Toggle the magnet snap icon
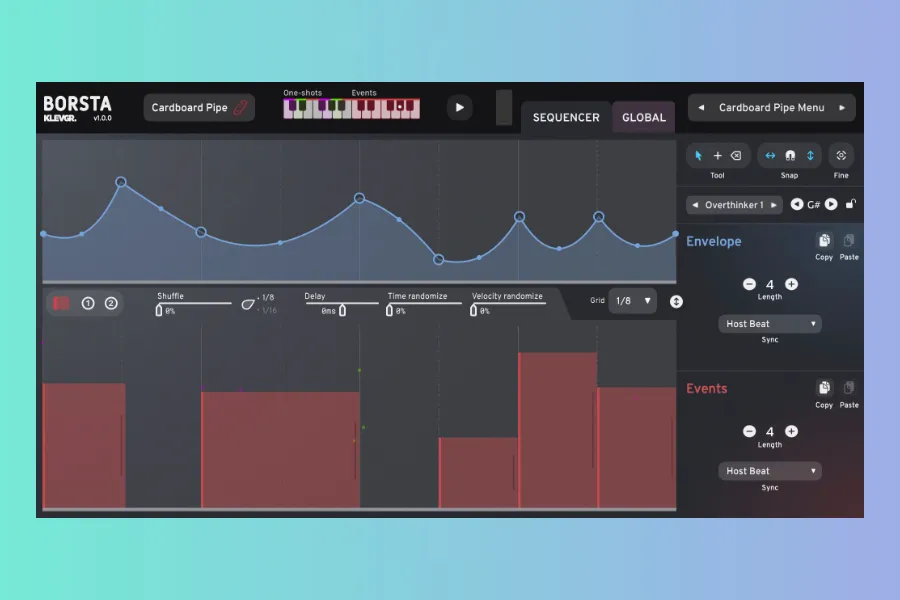Image resolution: width=900 pixels, height=600 pixels. (790, 156)
